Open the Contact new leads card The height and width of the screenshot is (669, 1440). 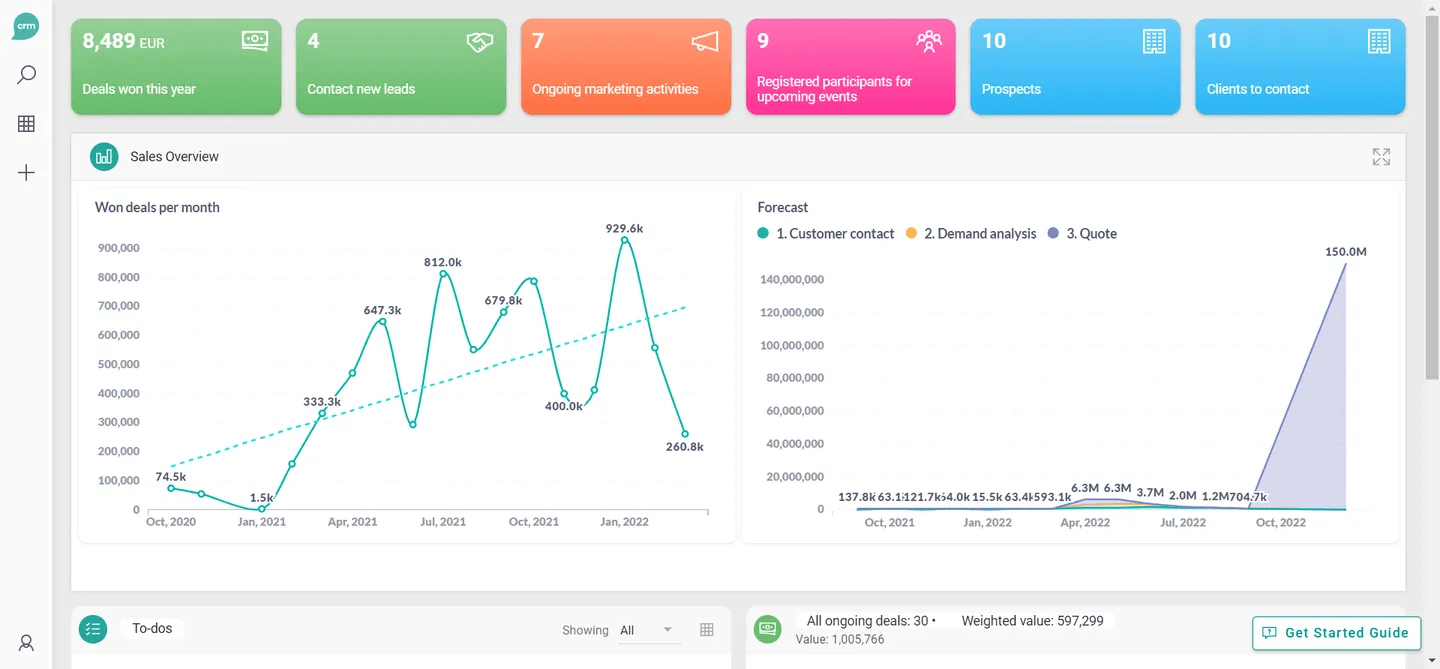pyautogui.click(x=401, y=67)
